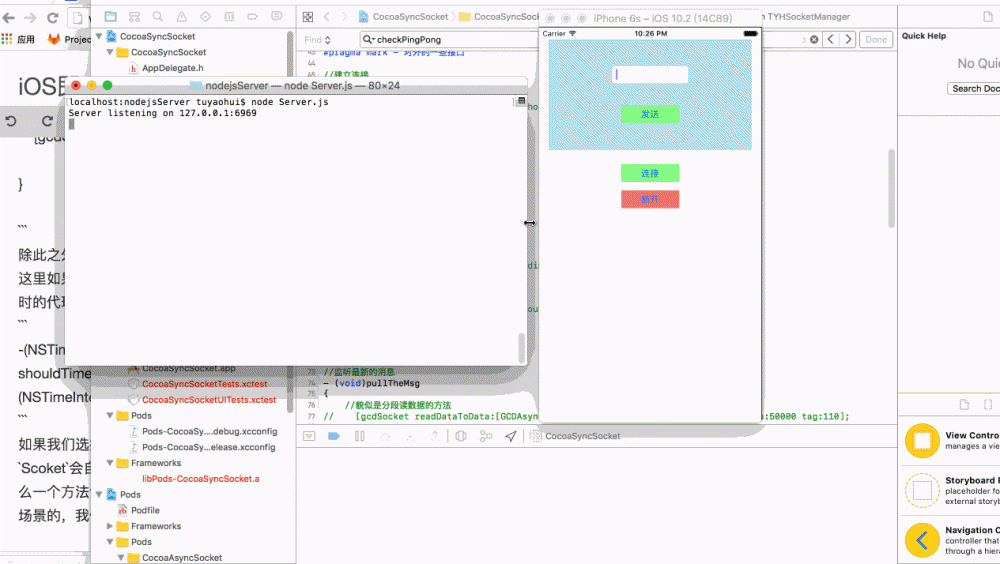Click the Done button in the find bar

pos(876,40)
